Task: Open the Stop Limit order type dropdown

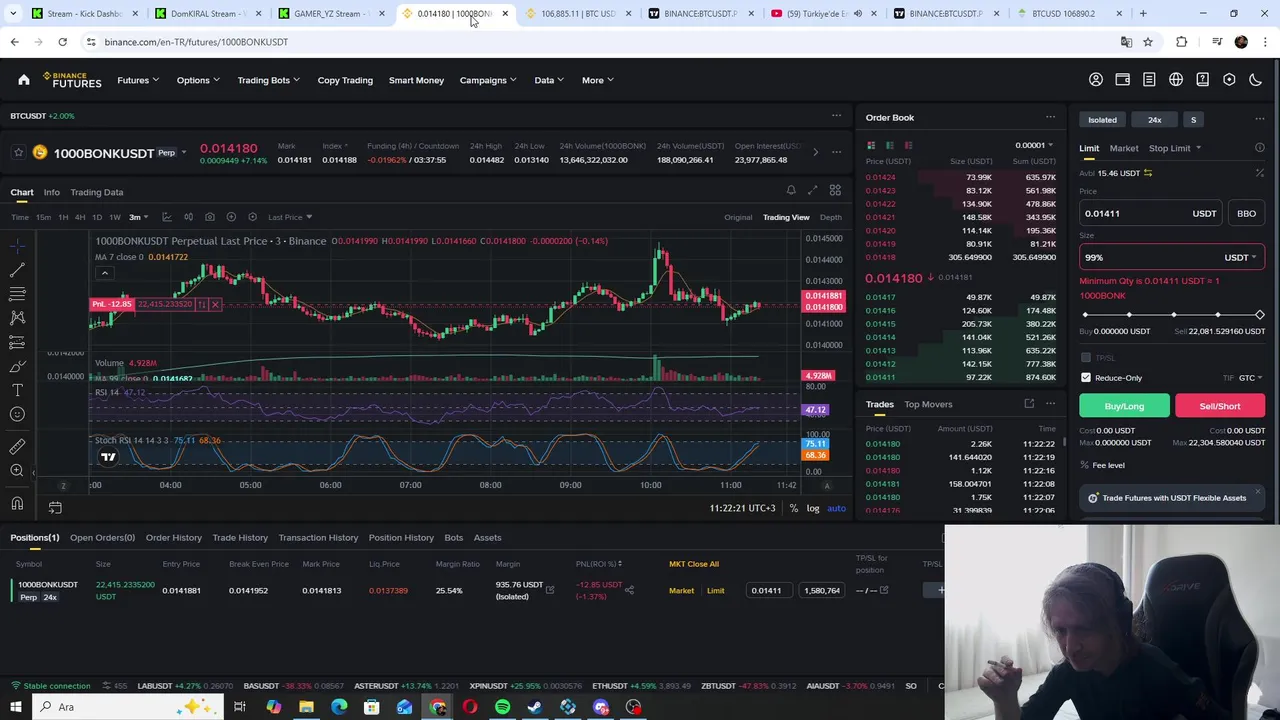Action: [1175, 148]
